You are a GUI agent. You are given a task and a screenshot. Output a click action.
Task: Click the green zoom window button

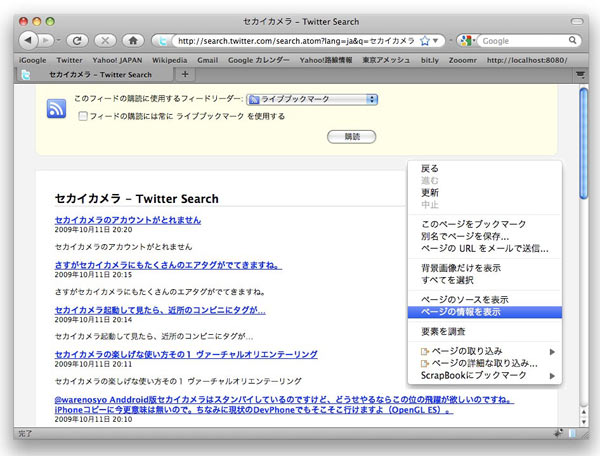pos(50,21)
